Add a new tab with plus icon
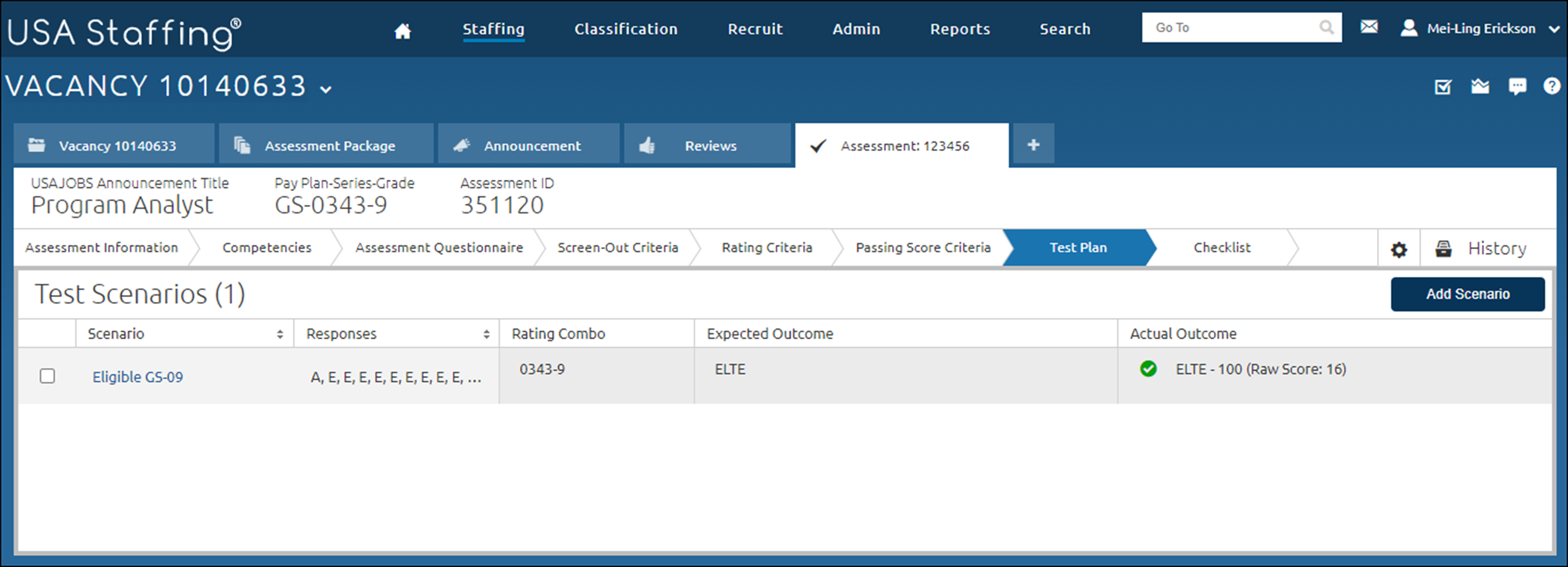 tap(1033, 145)
